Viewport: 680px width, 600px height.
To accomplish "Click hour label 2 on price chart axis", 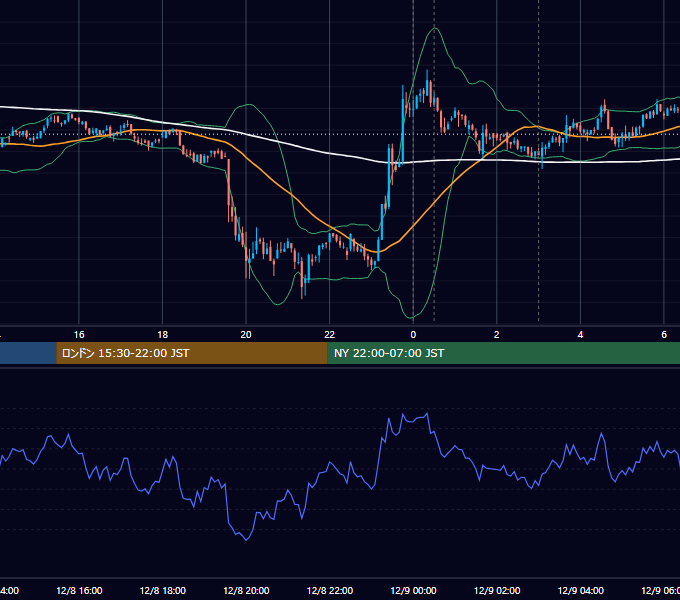I will tap(497, 335).
